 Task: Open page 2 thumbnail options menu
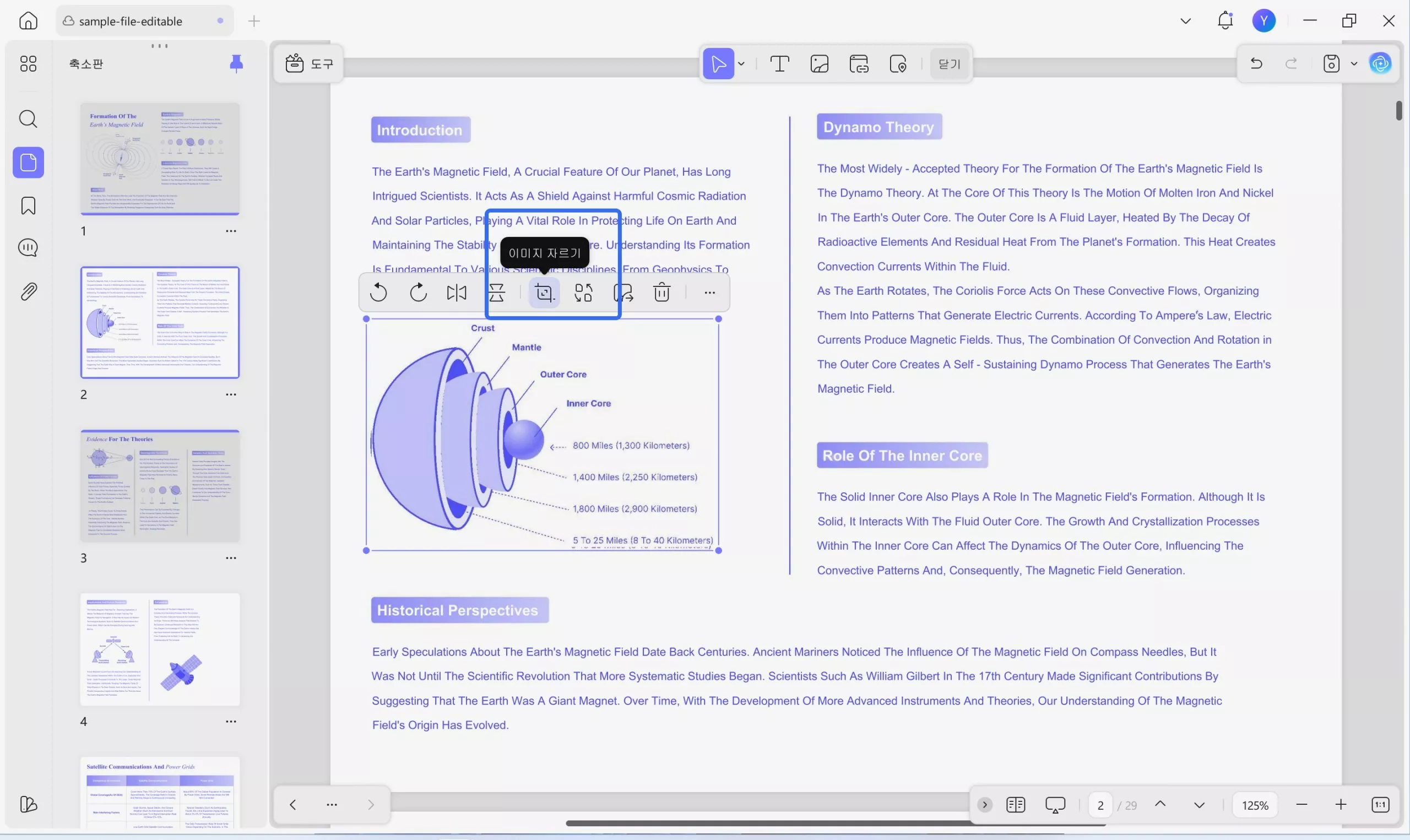pyautogui.click(x=231, y=394)
